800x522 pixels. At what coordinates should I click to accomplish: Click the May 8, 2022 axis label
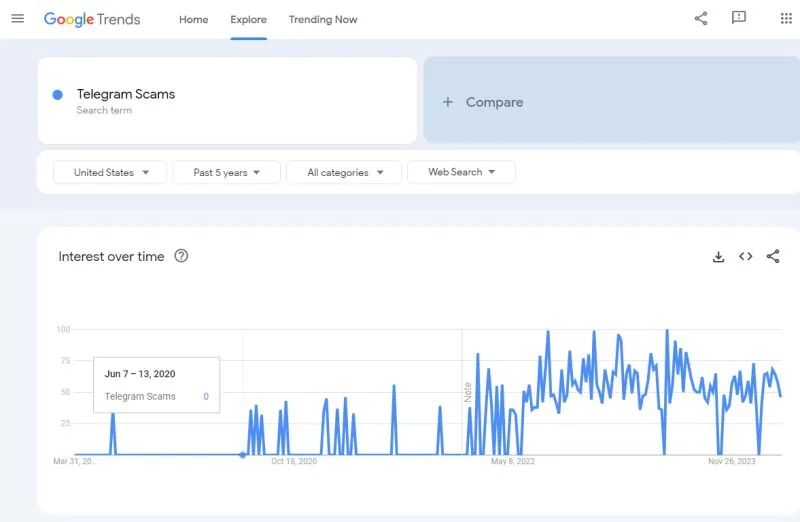click(513, 461)
